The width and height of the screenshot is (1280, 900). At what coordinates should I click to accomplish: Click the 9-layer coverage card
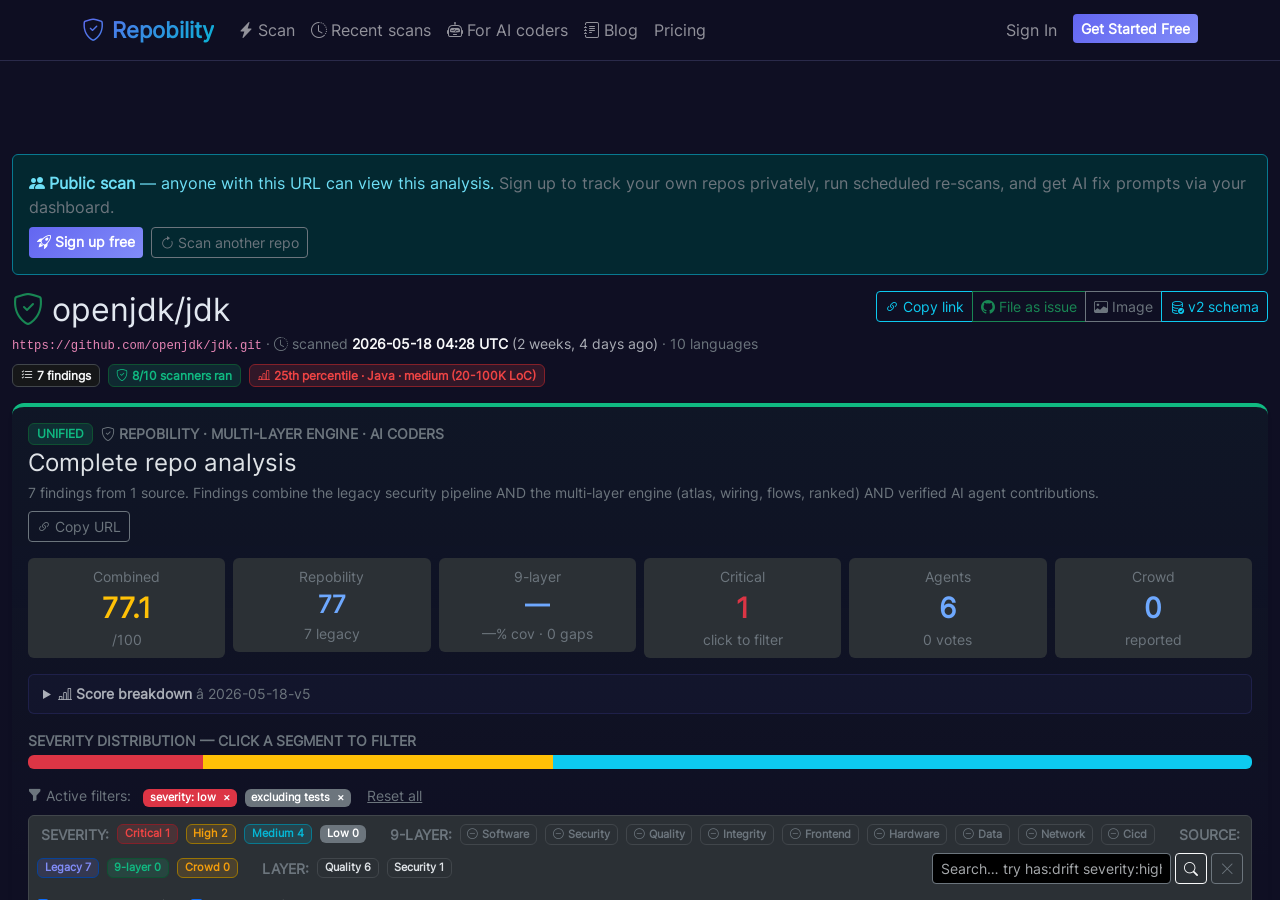click(537, 605)
